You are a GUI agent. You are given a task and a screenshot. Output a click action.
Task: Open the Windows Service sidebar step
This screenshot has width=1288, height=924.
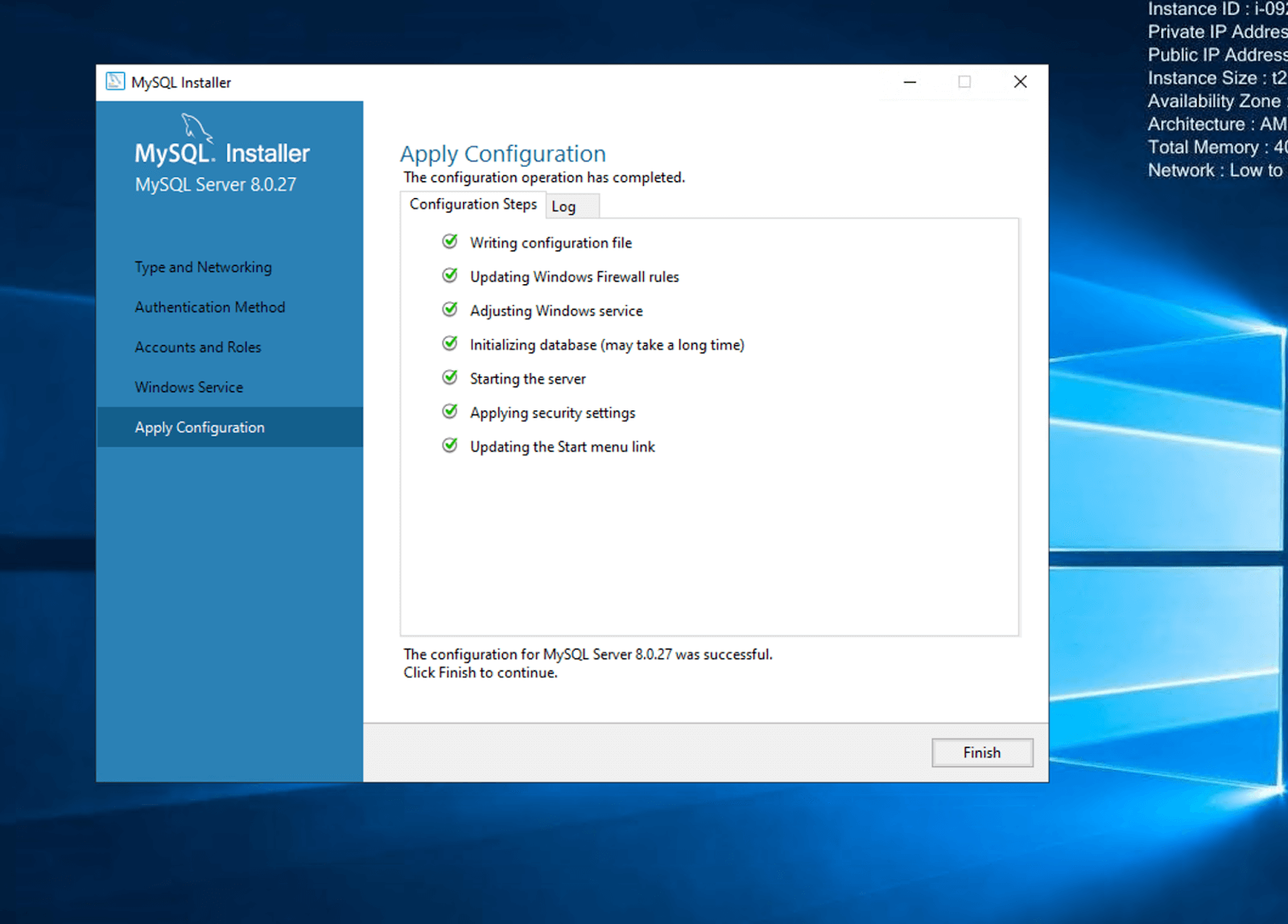188,387
